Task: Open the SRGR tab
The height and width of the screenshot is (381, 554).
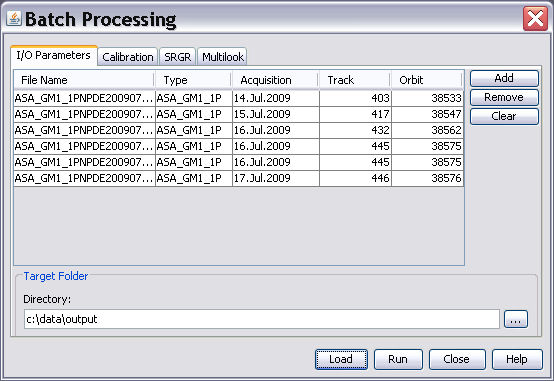Action: (177, 57)
